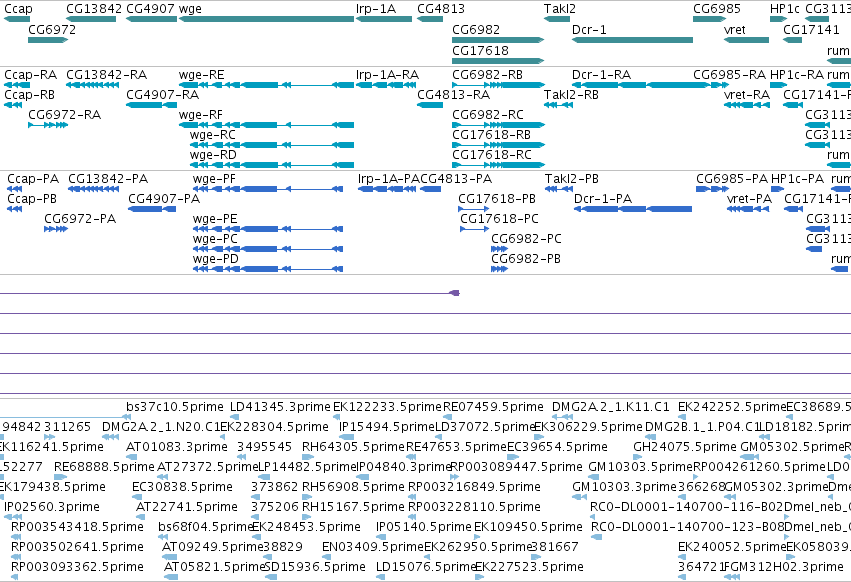Select transcript wge-RF
The image size is (851, 582).
point(266,125)
